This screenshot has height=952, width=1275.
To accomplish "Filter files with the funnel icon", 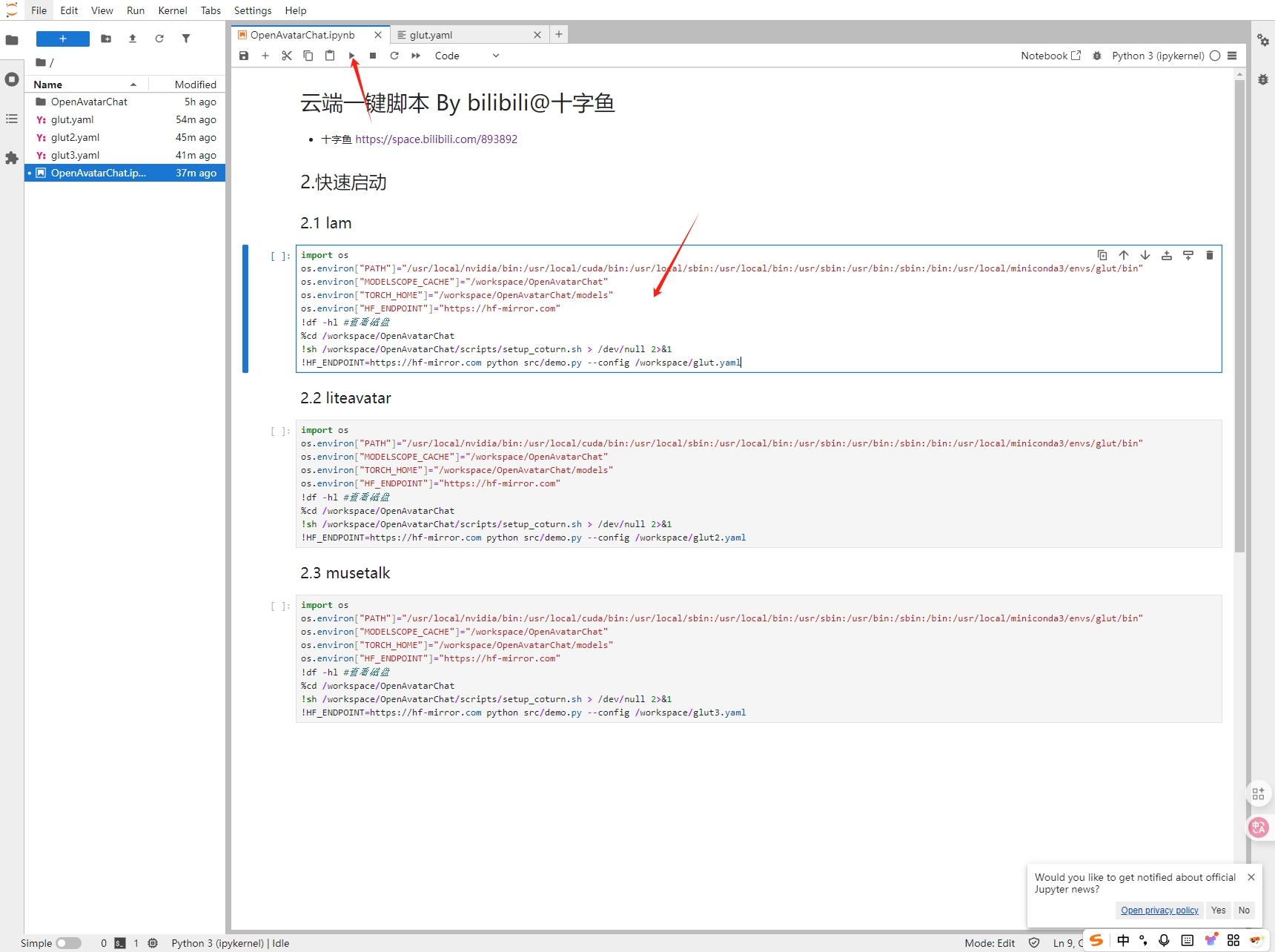I will click(186, 39).
